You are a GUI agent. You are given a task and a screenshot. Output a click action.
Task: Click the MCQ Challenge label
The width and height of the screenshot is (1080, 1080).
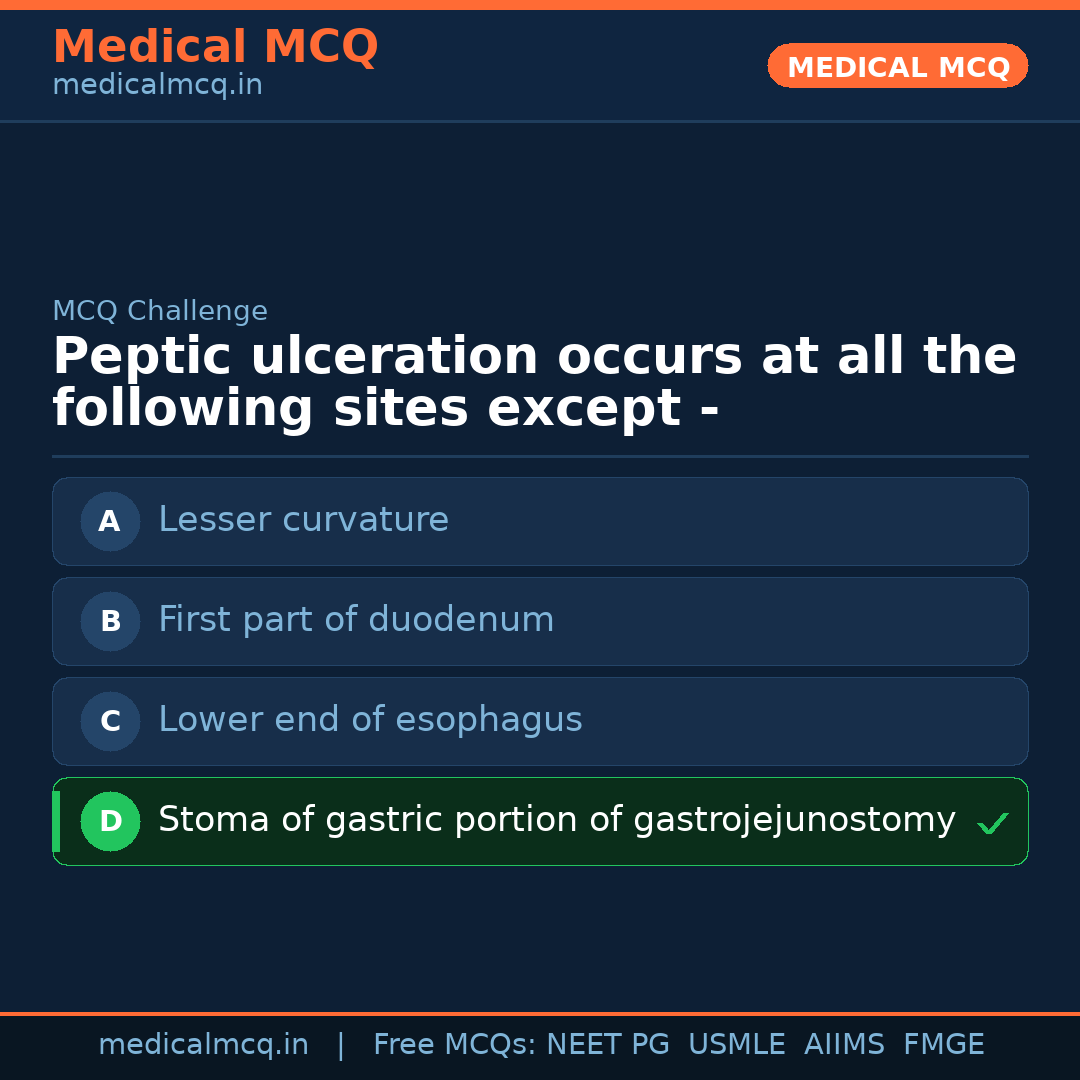click(160, 311)
